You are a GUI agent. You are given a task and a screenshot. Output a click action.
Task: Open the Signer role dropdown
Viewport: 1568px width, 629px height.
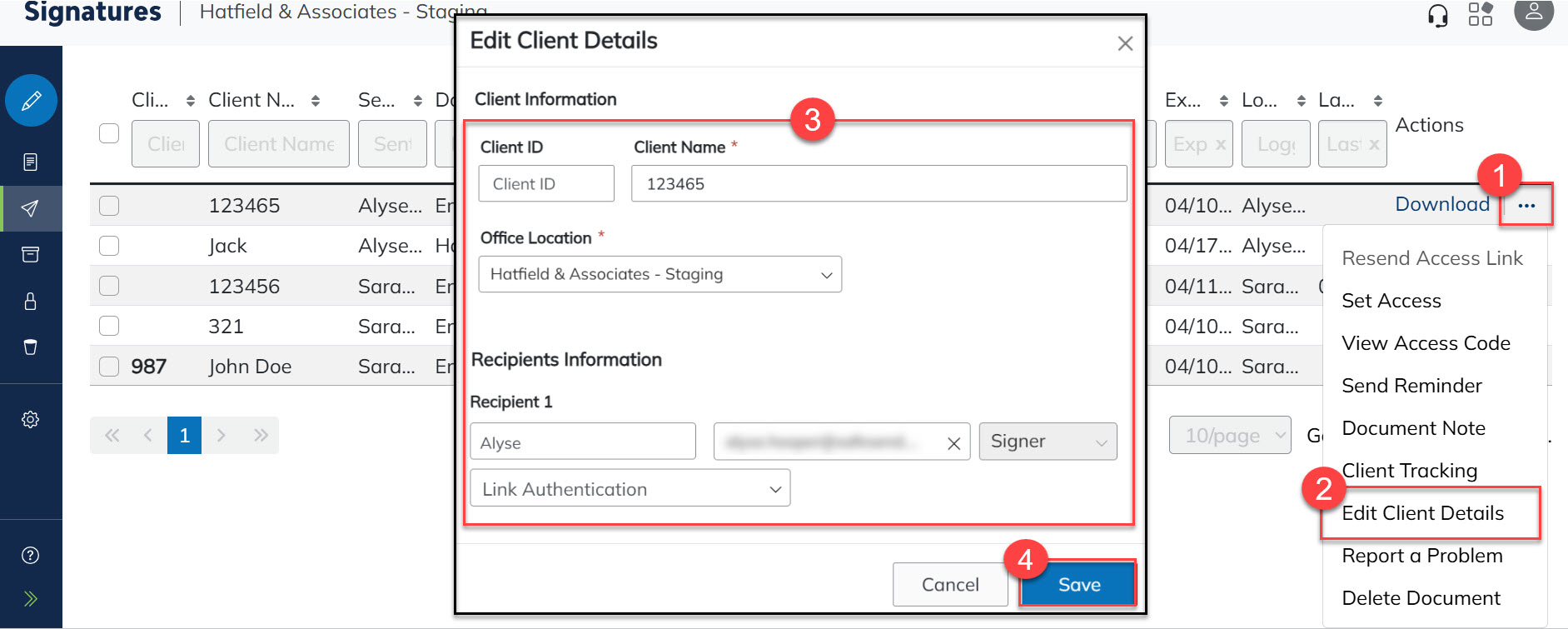coord(1047,442)
